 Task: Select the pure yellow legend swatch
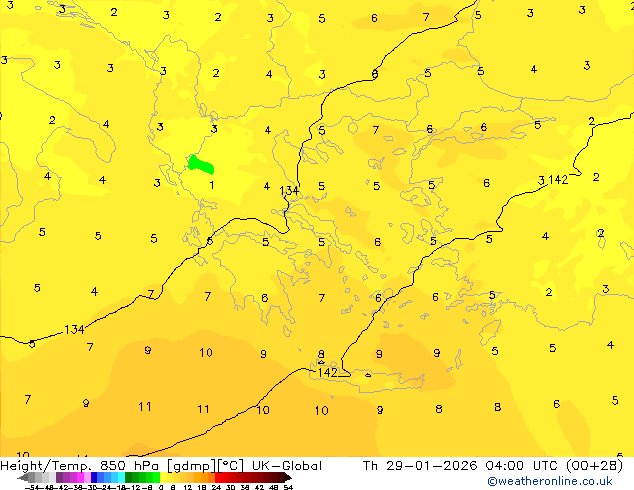click(163, 477)
